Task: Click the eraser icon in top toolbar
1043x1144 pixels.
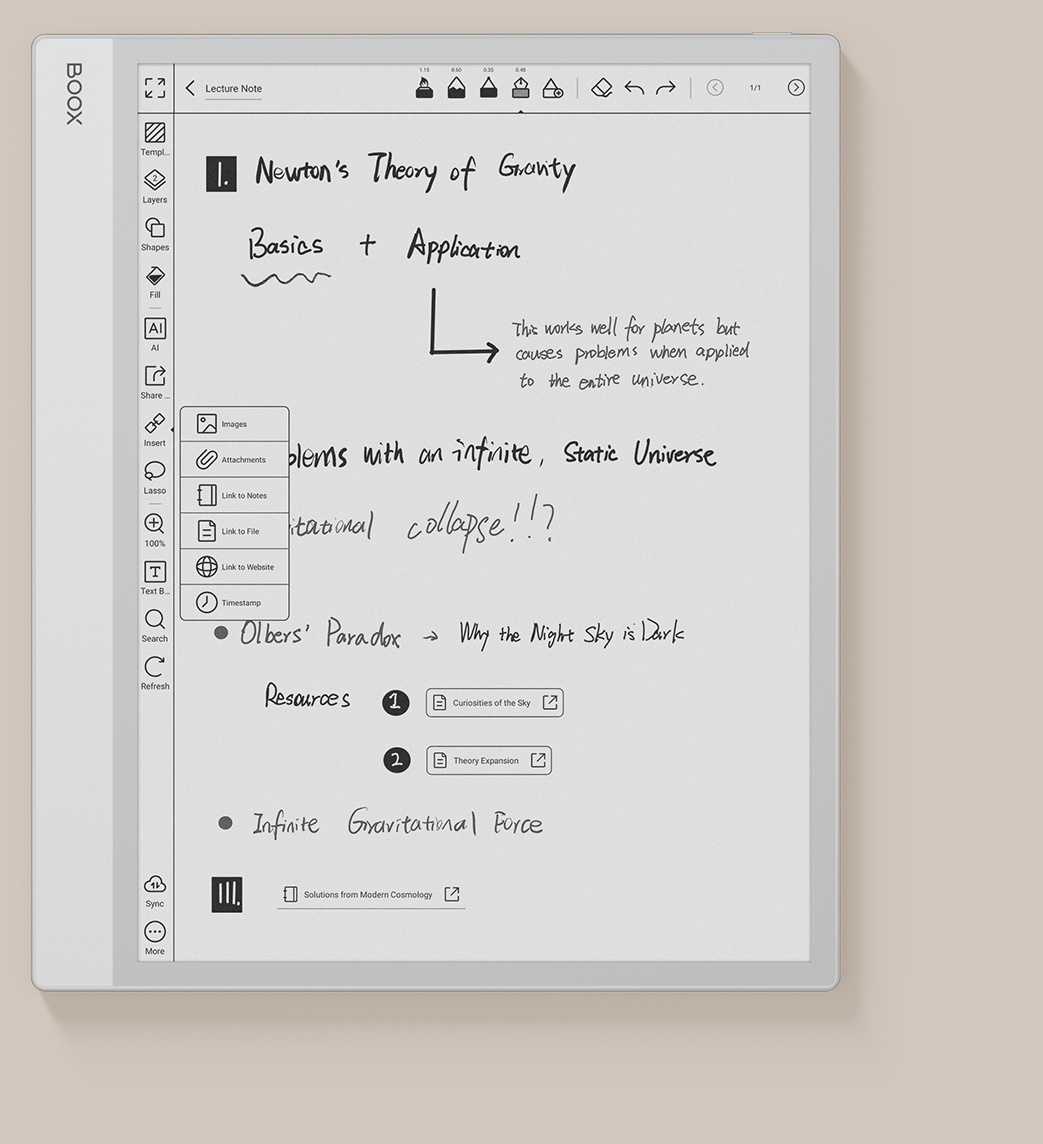Action: 601,88
